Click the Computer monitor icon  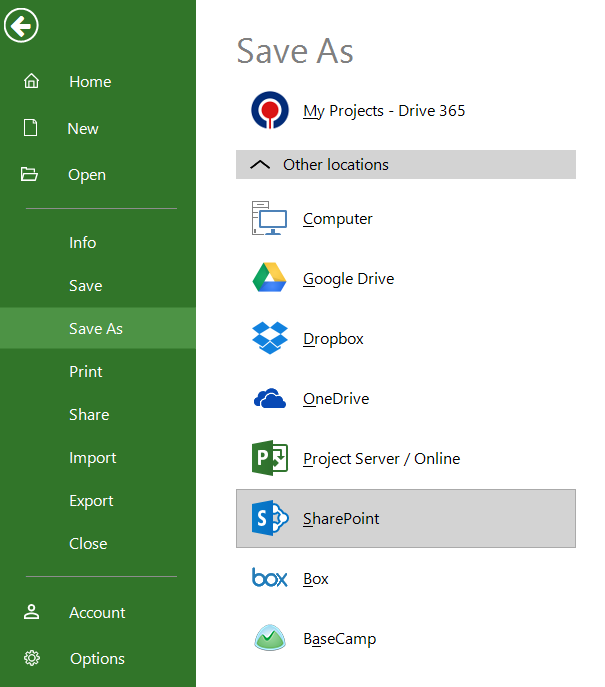click(x=269, y=218)
